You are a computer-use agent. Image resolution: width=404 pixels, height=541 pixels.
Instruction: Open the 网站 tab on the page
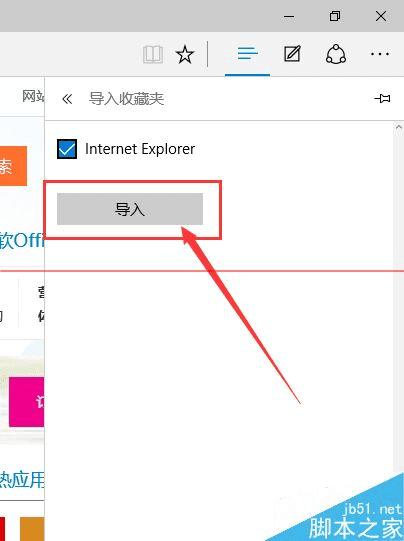(33, 96)
